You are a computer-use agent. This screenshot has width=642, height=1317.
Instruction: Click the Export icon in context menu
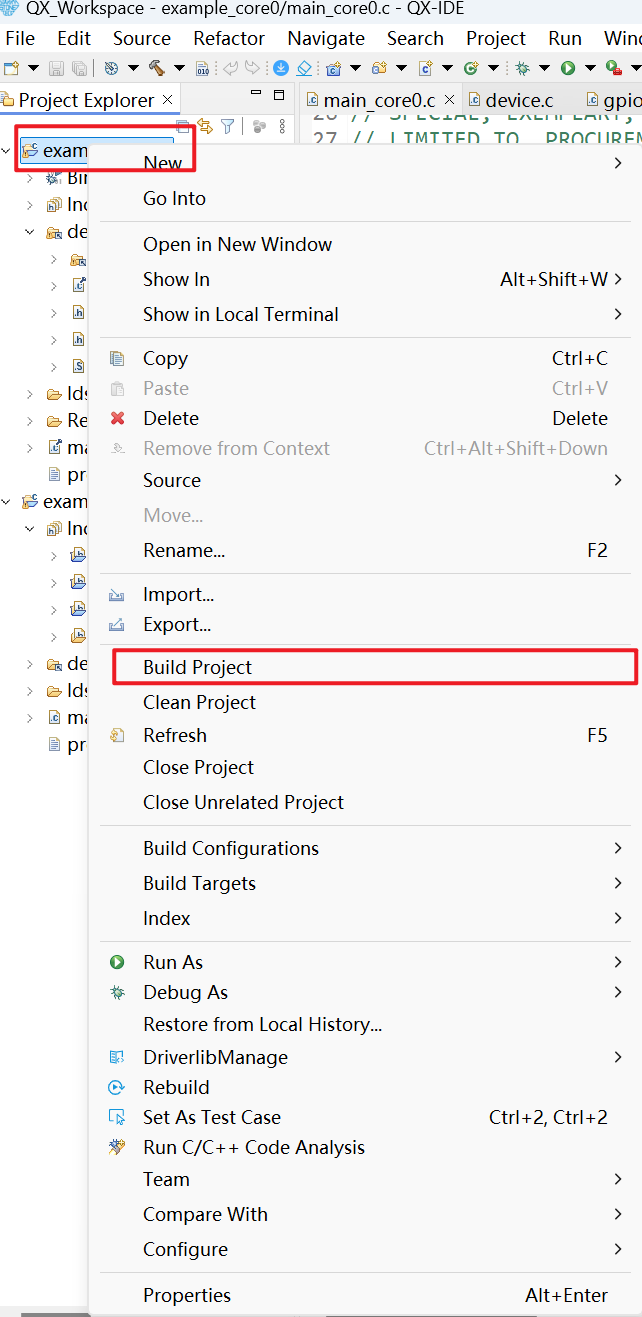click(118, 625)
